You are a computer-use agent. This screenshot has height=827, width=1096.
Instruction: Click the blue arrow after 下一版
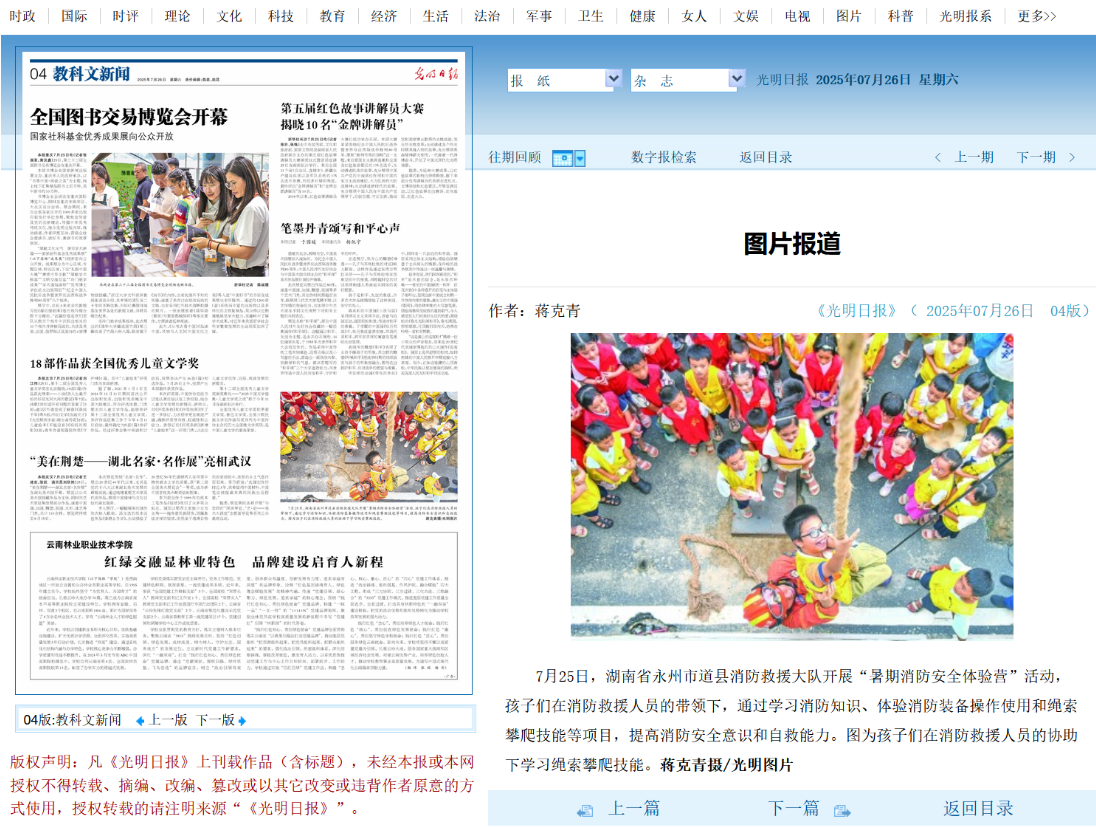click(x=243, y=720)
